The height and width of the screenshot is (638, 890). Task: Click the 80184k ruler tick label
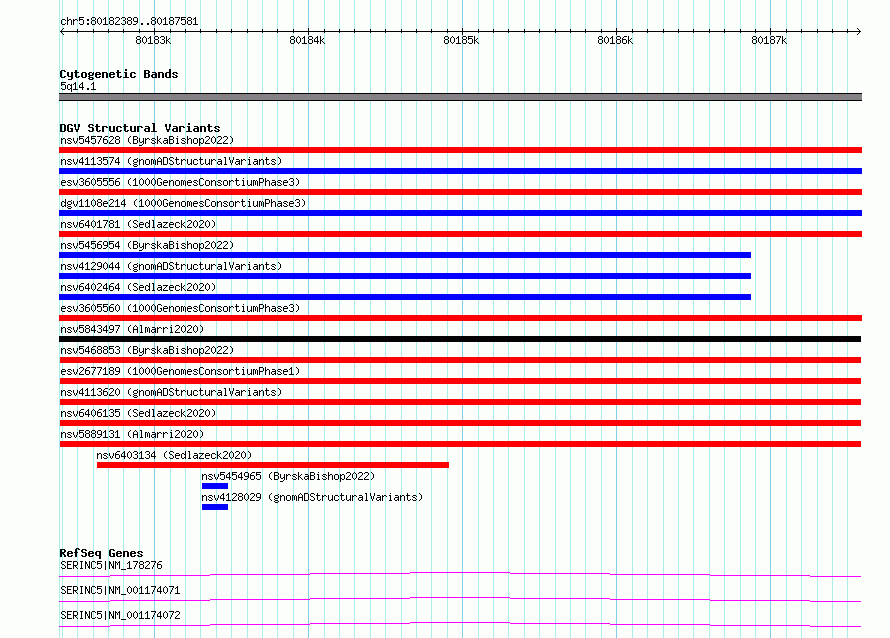307,40
